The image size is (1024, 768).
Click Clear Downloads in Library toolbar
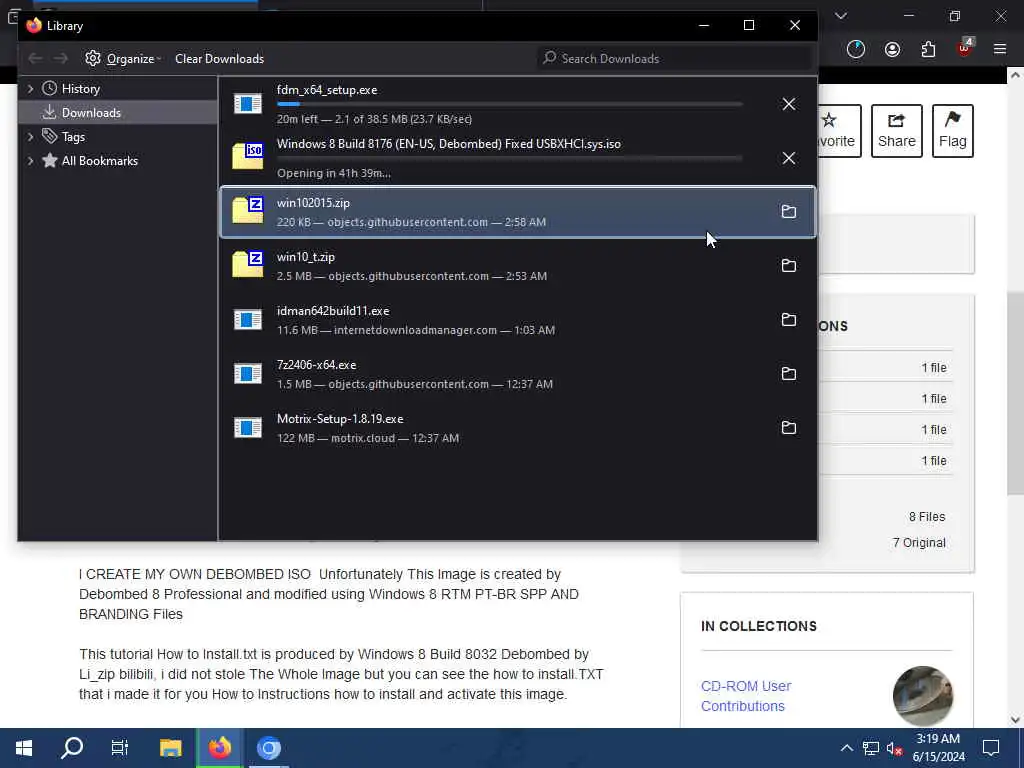click(x=219, y=59)
